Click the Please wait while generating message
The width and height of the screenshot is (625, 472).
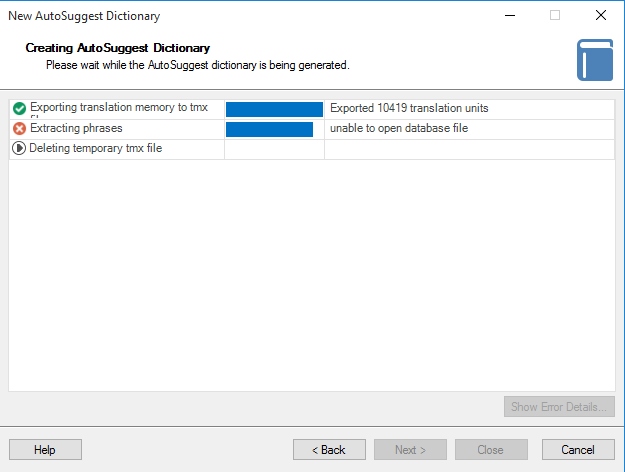[x=198, y=65]
